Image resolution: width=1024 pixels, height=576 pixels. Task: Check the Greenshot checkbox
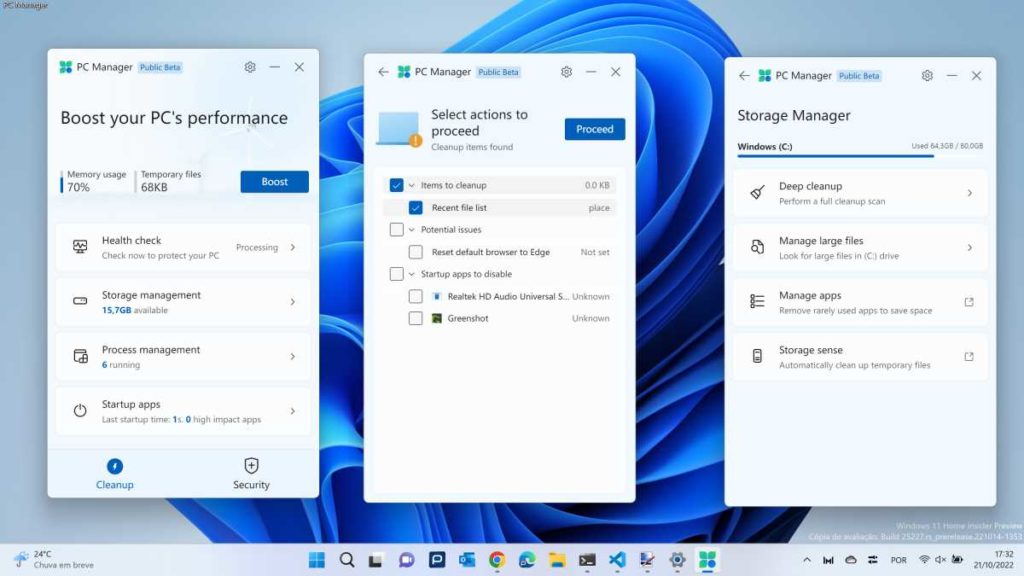(x=415, y=319)
